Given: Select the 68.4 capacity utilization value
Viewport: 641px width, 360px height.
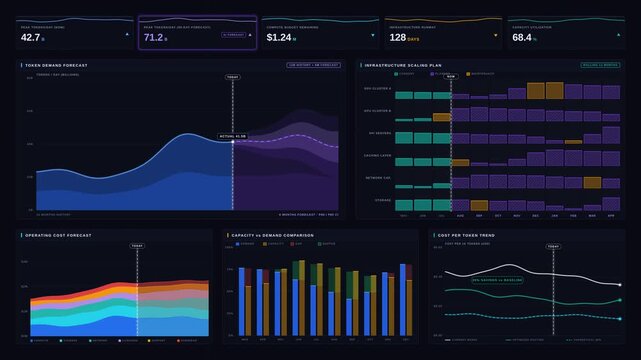Looking at the screenshot, I should tap(522, 38).
